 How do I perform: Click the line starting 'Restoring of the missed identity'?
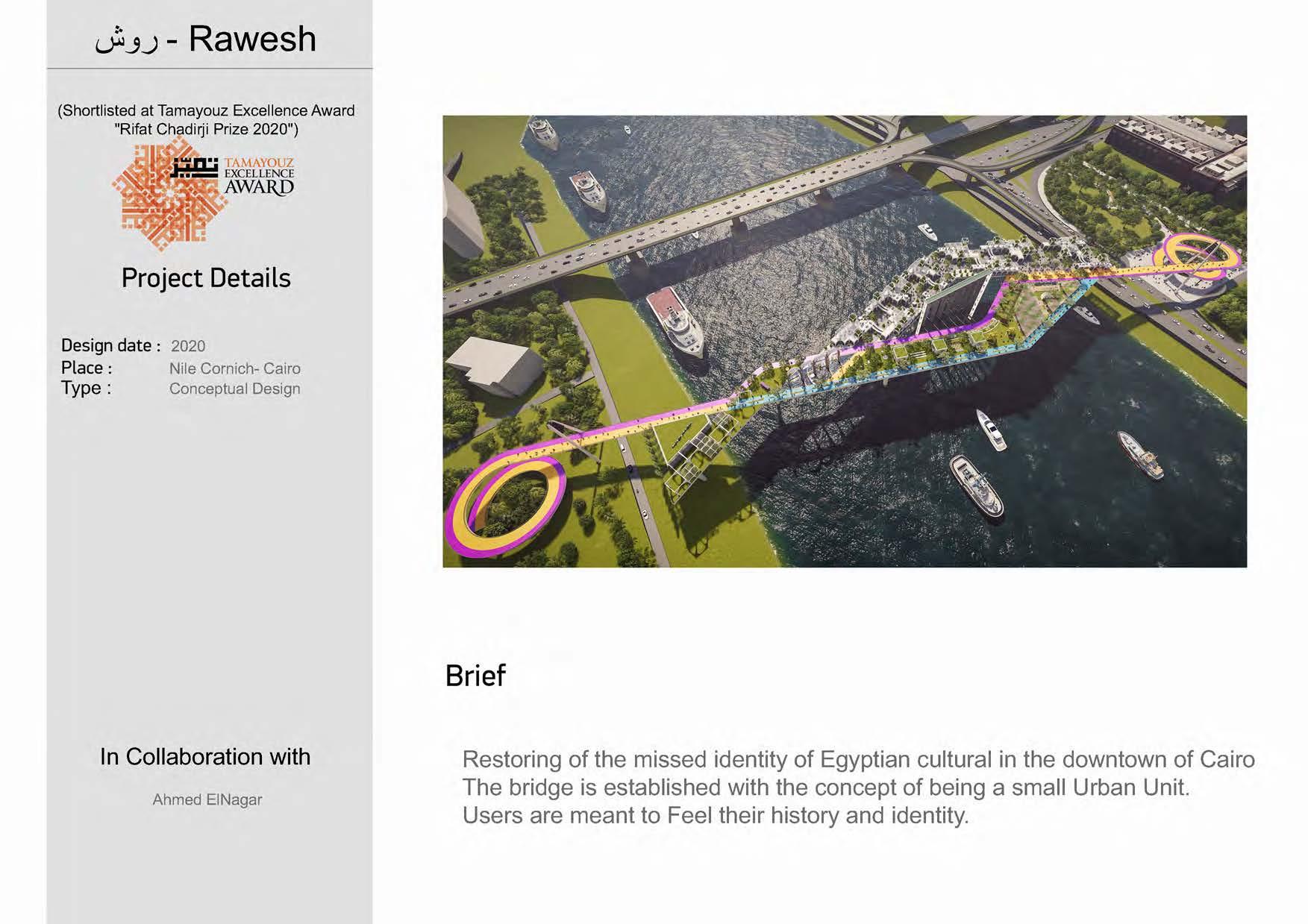click(859, 760)
